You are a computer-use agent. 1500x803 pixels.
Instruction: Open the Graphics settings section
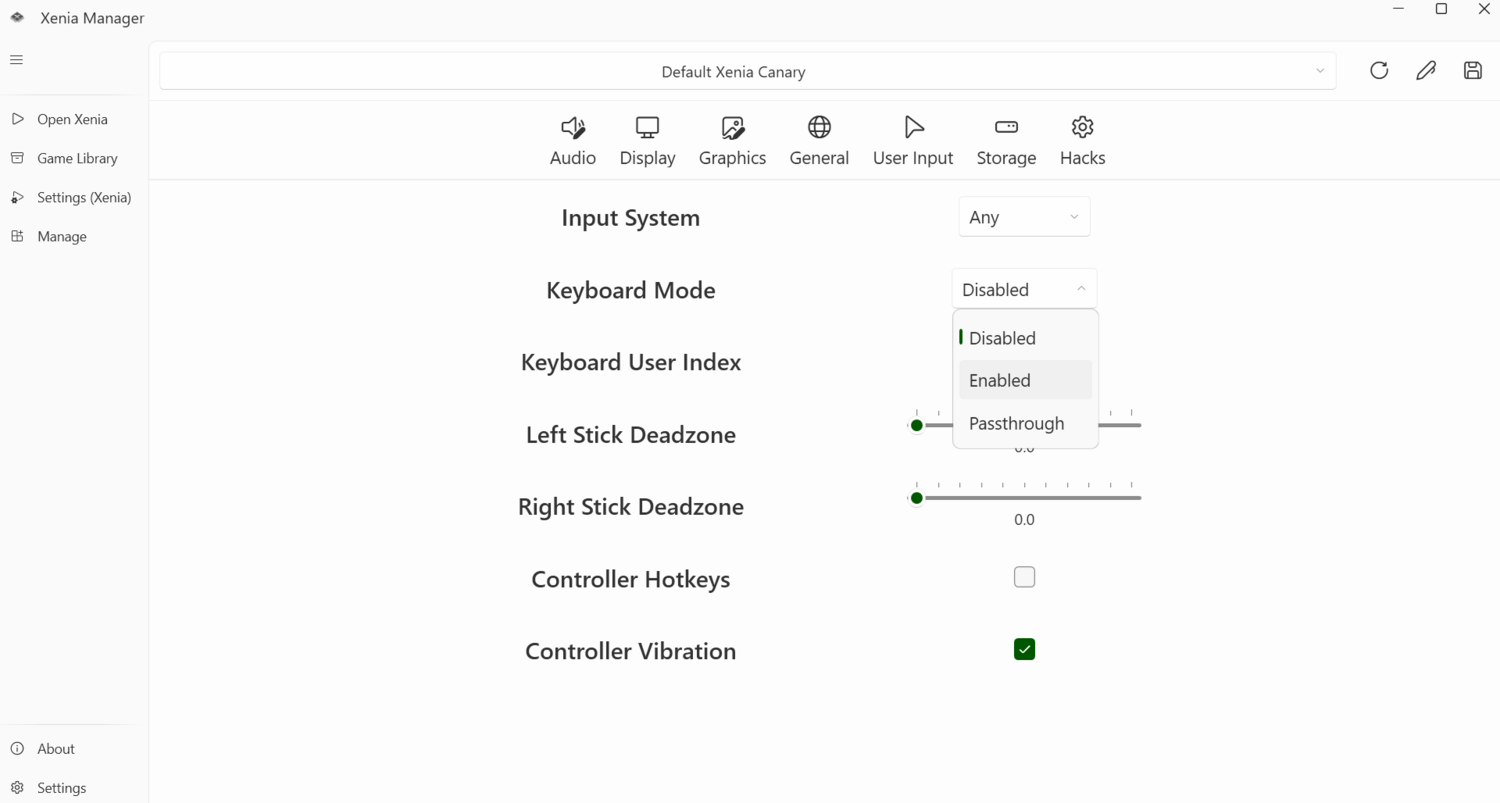(732, 141)
